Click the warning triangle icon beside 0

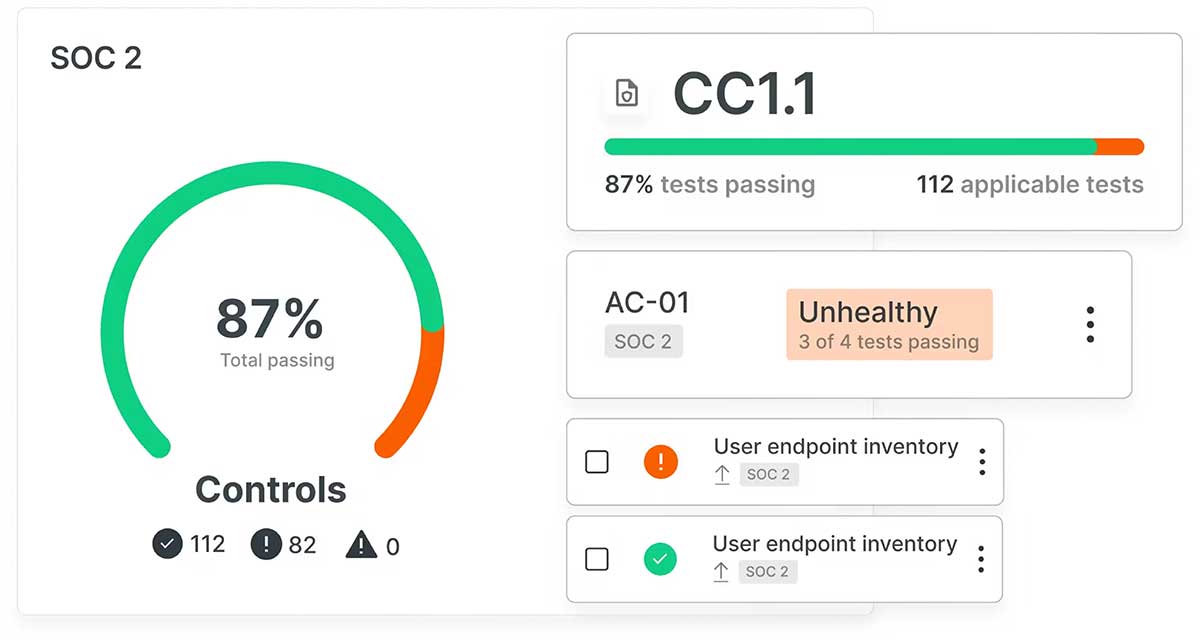pos(361,545)
